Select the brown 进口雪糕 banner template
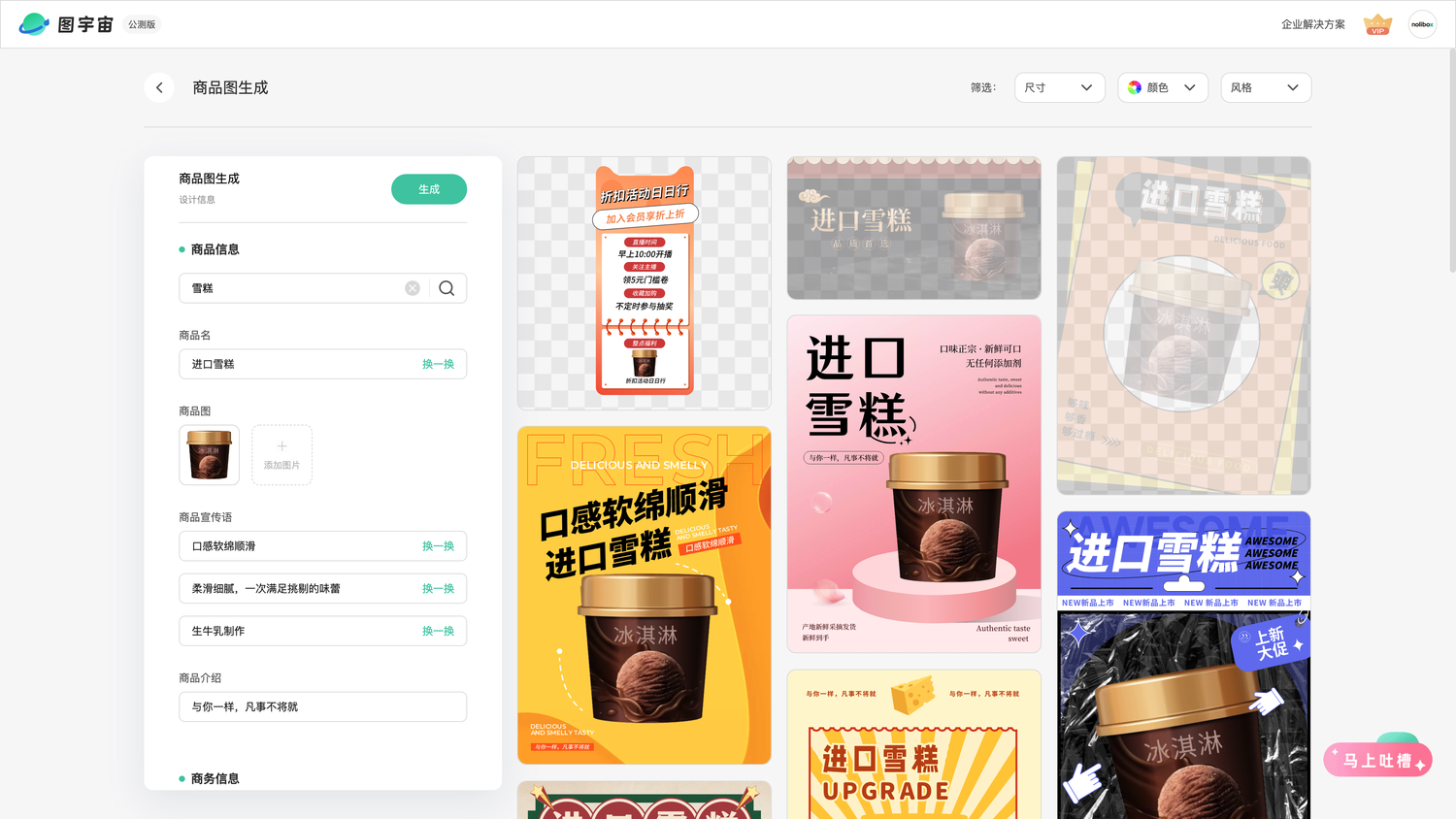The height and width of the screenshot is (819, 1456). pos(914,228)
